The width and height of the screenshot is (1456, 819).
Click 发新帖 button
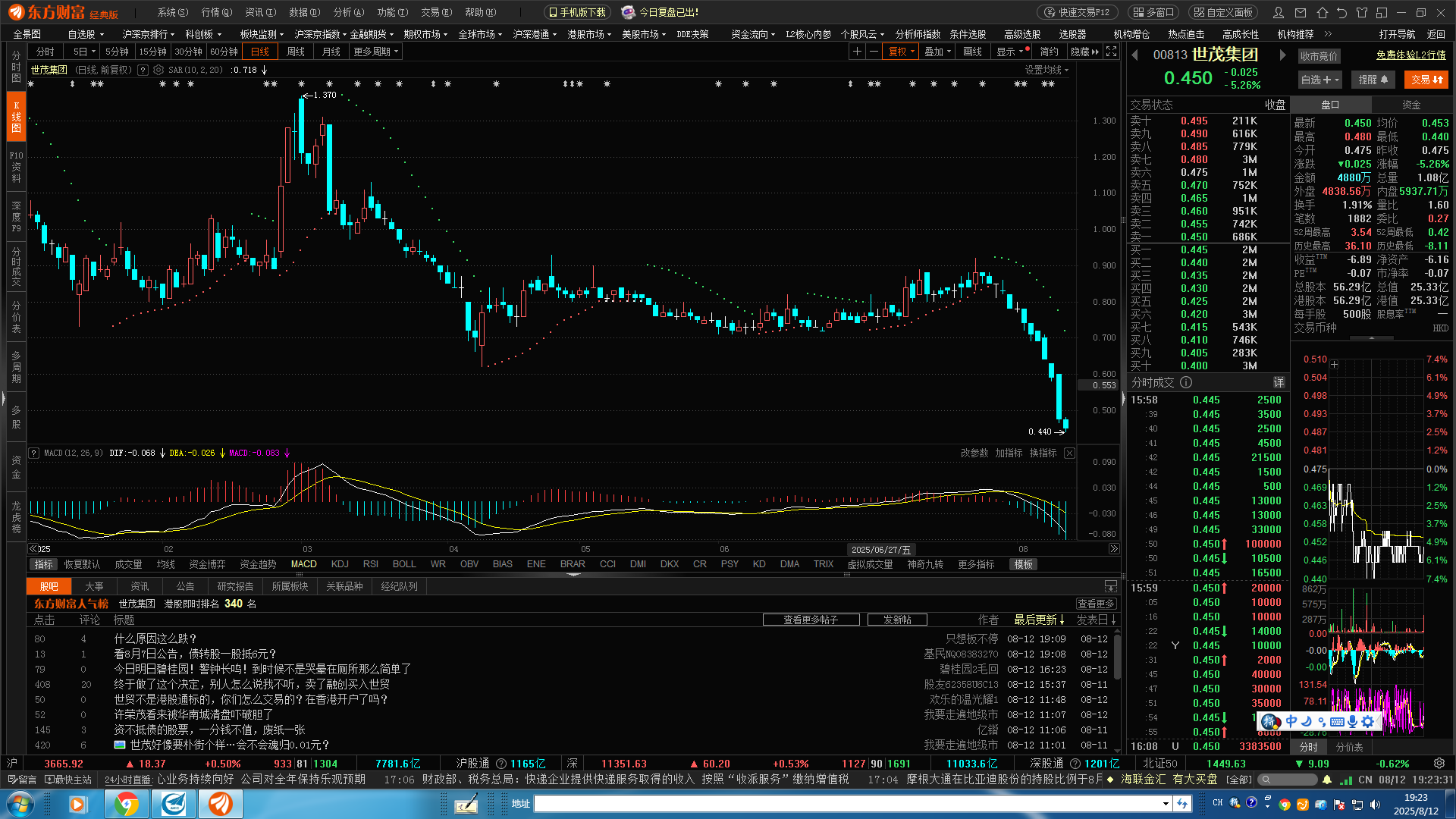[x=897, y=620]
